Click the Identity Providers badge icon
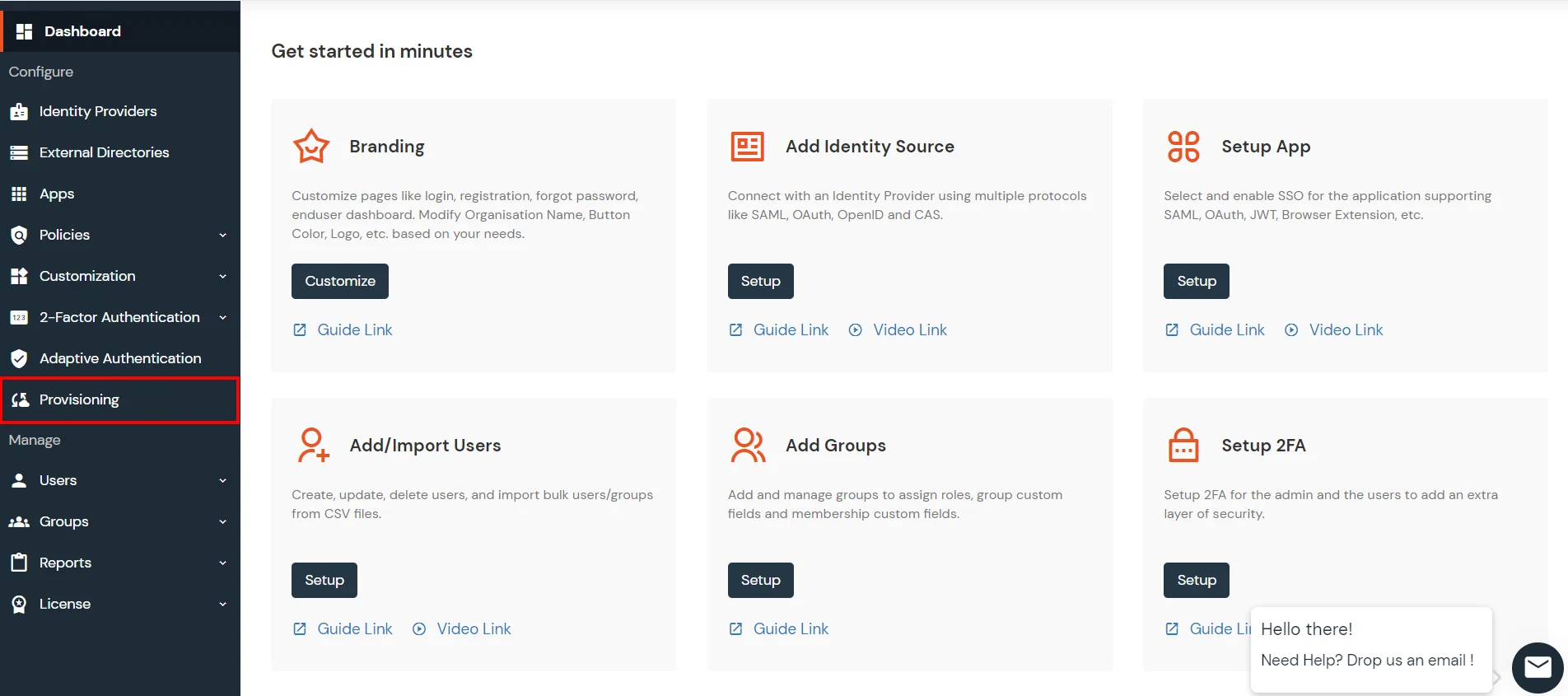The height and width of the screenshot is (696, 1568). (19, 112)
